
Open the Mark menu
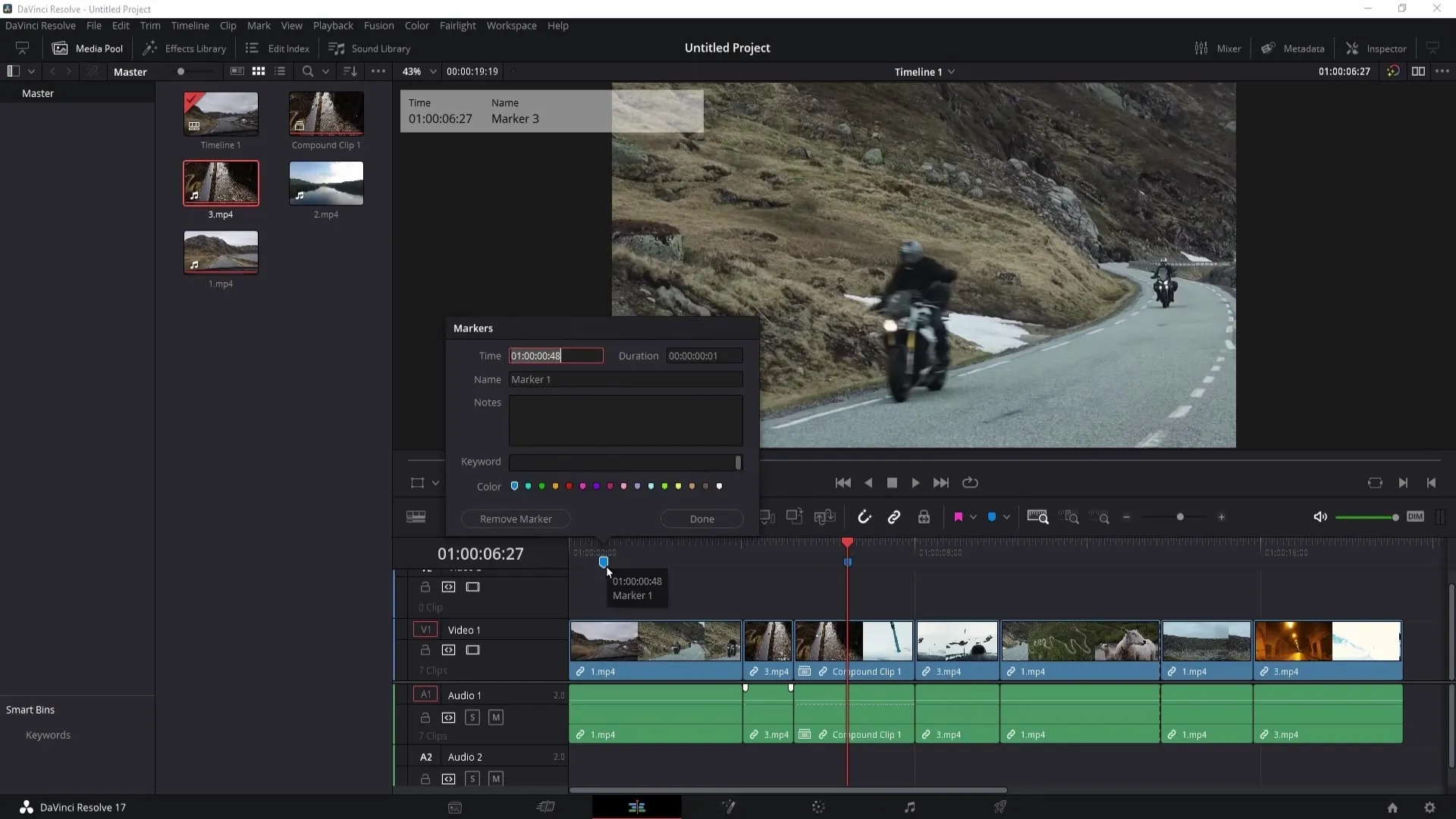point(259,25)
